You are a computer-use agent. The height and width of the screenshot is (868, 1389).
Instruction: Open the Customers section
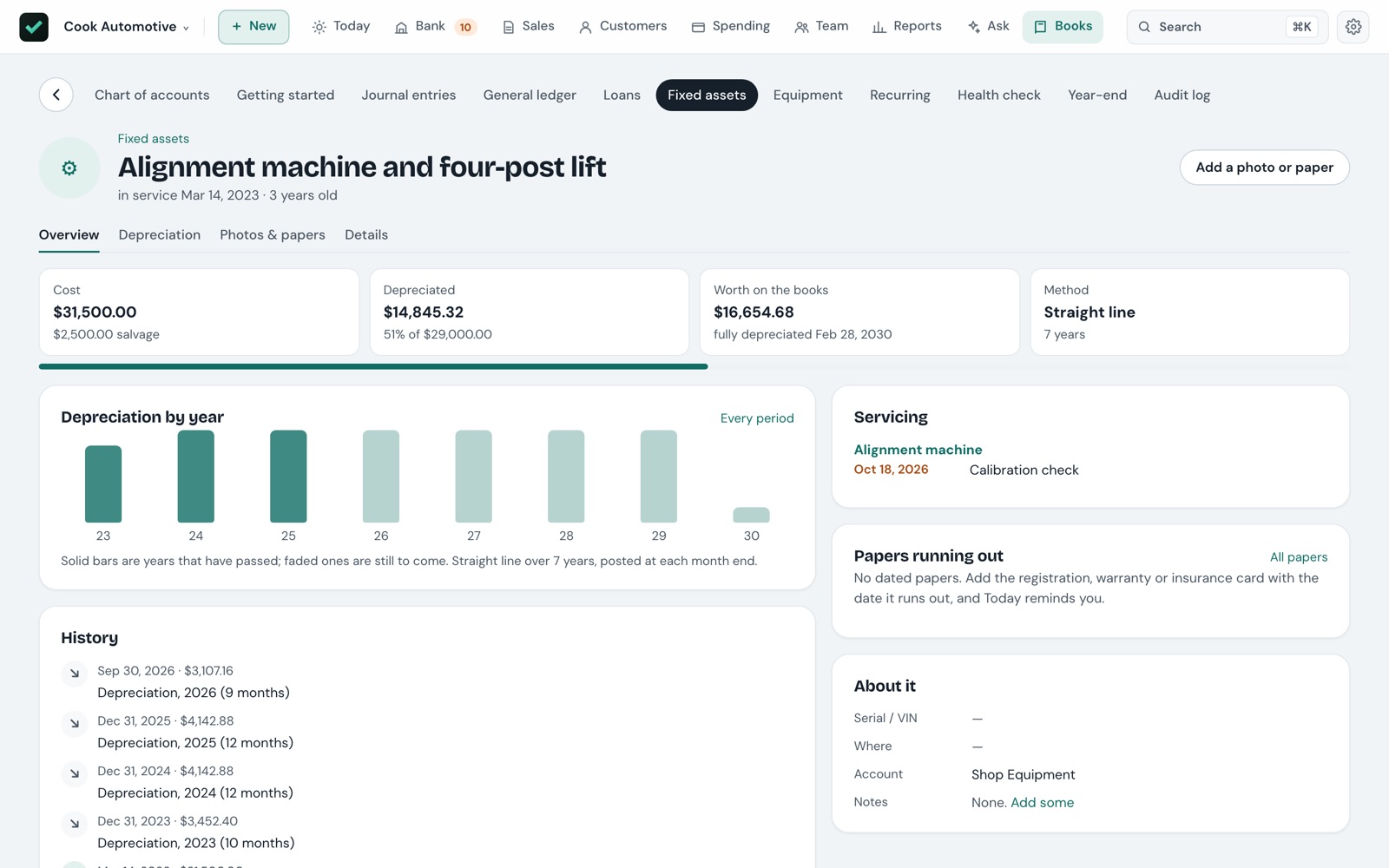point(623,26)
